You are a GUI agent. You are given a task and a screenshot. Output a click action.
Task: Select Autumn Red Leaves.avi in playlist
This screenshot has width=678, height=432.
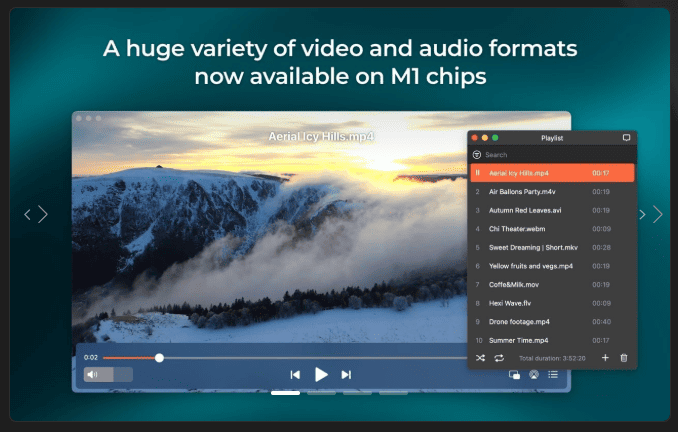pyautogui.click(x=552, y=210)
